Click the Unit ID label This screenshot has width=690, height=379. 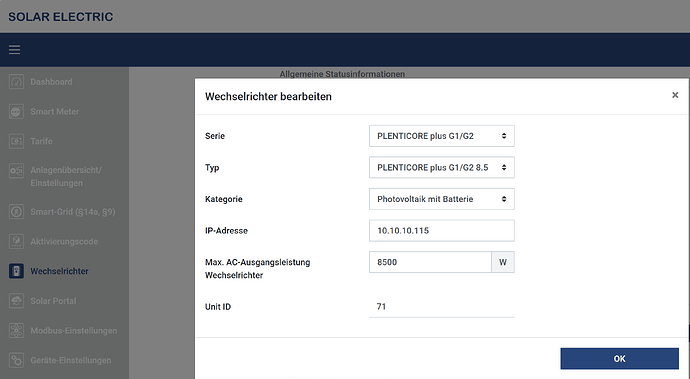pyautogui.click(x=218, y=307)
